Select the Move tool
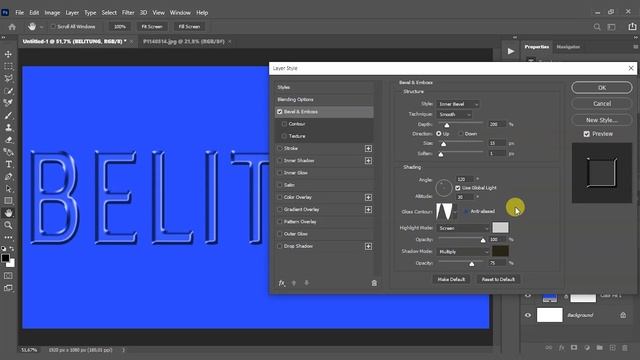640x360 pixels. 8,54
